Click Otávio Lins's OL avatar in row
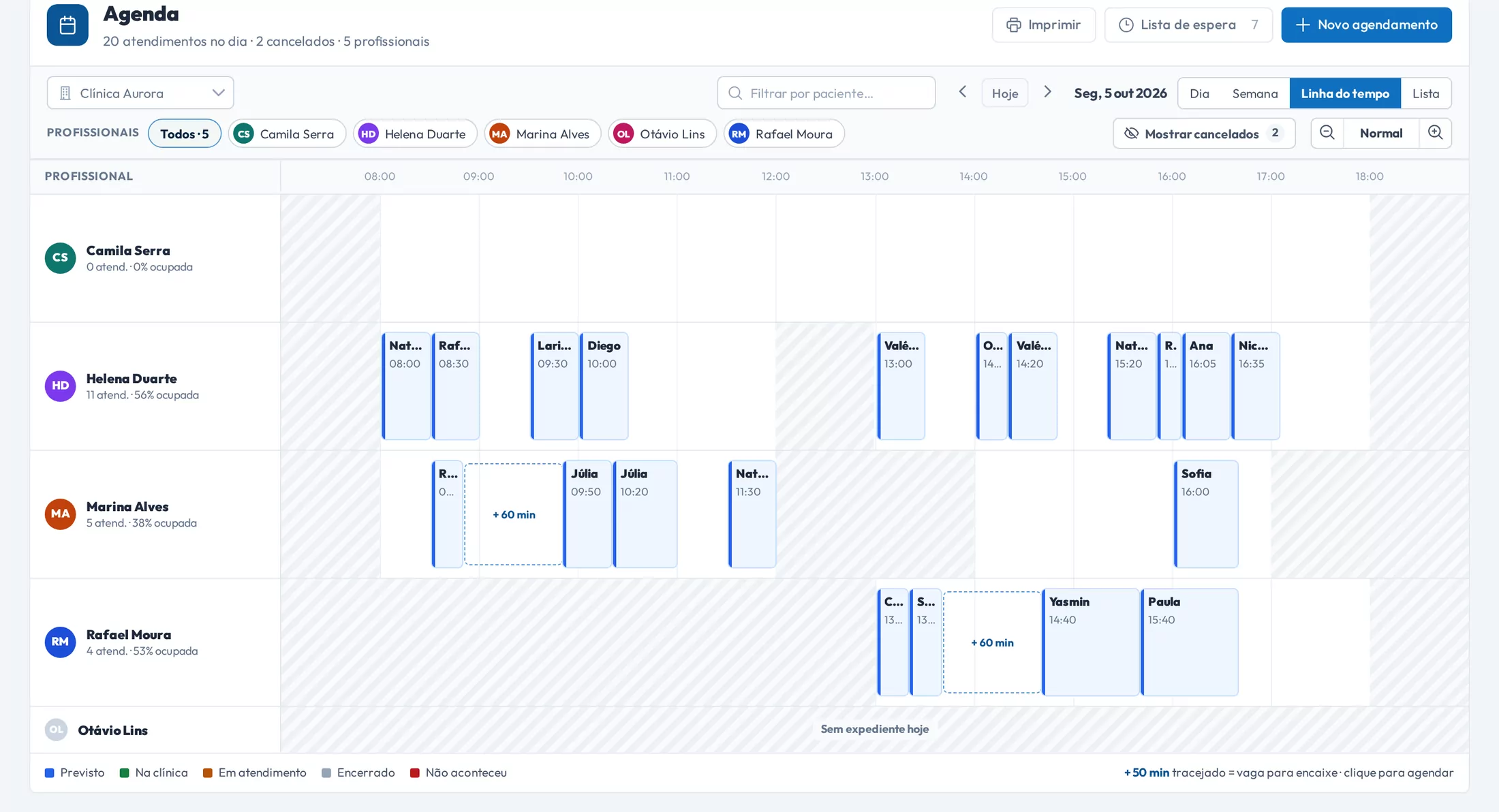Viewport: 1499px width, 812px height. coord(56,730)
